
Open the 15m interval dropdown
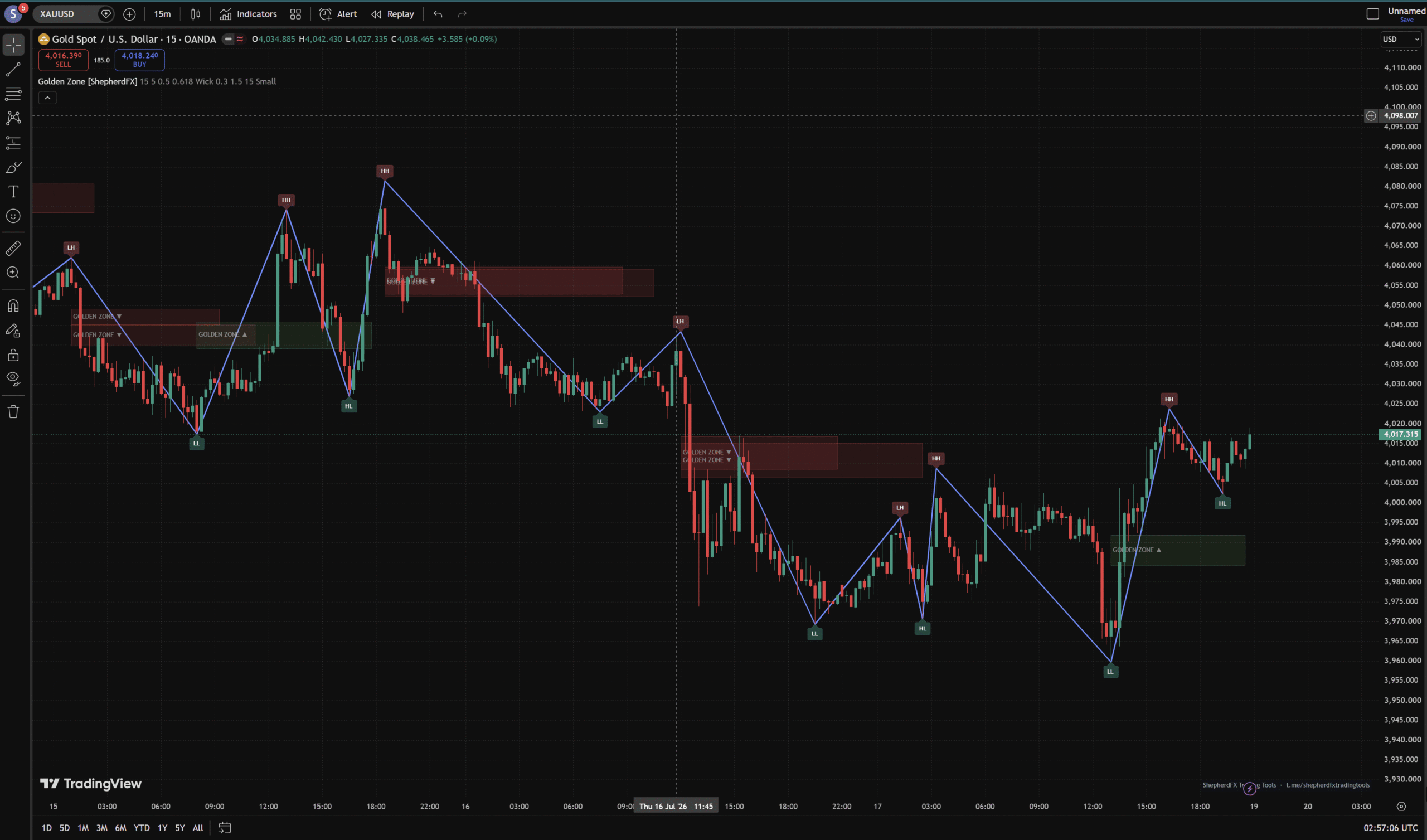pyautogui.click(x=163, y=14)
